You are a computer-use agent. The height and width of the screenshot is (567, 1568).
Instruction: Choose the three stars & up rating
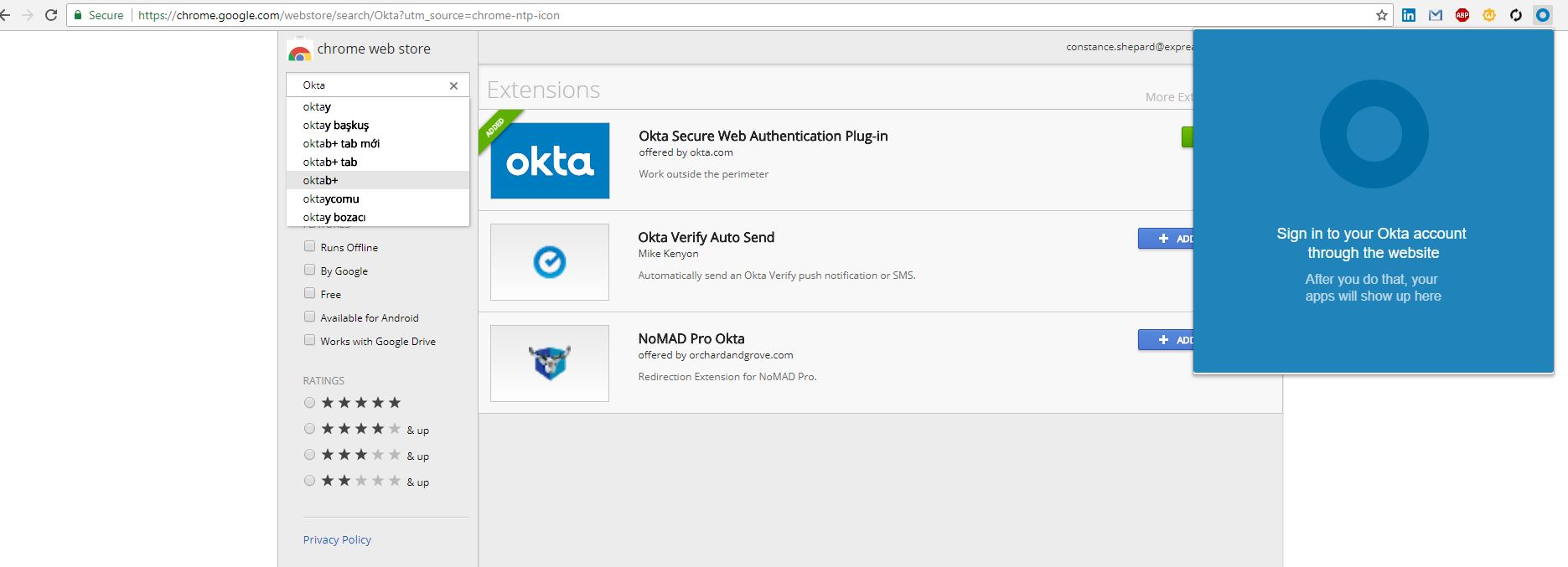(x=309, y=455)
